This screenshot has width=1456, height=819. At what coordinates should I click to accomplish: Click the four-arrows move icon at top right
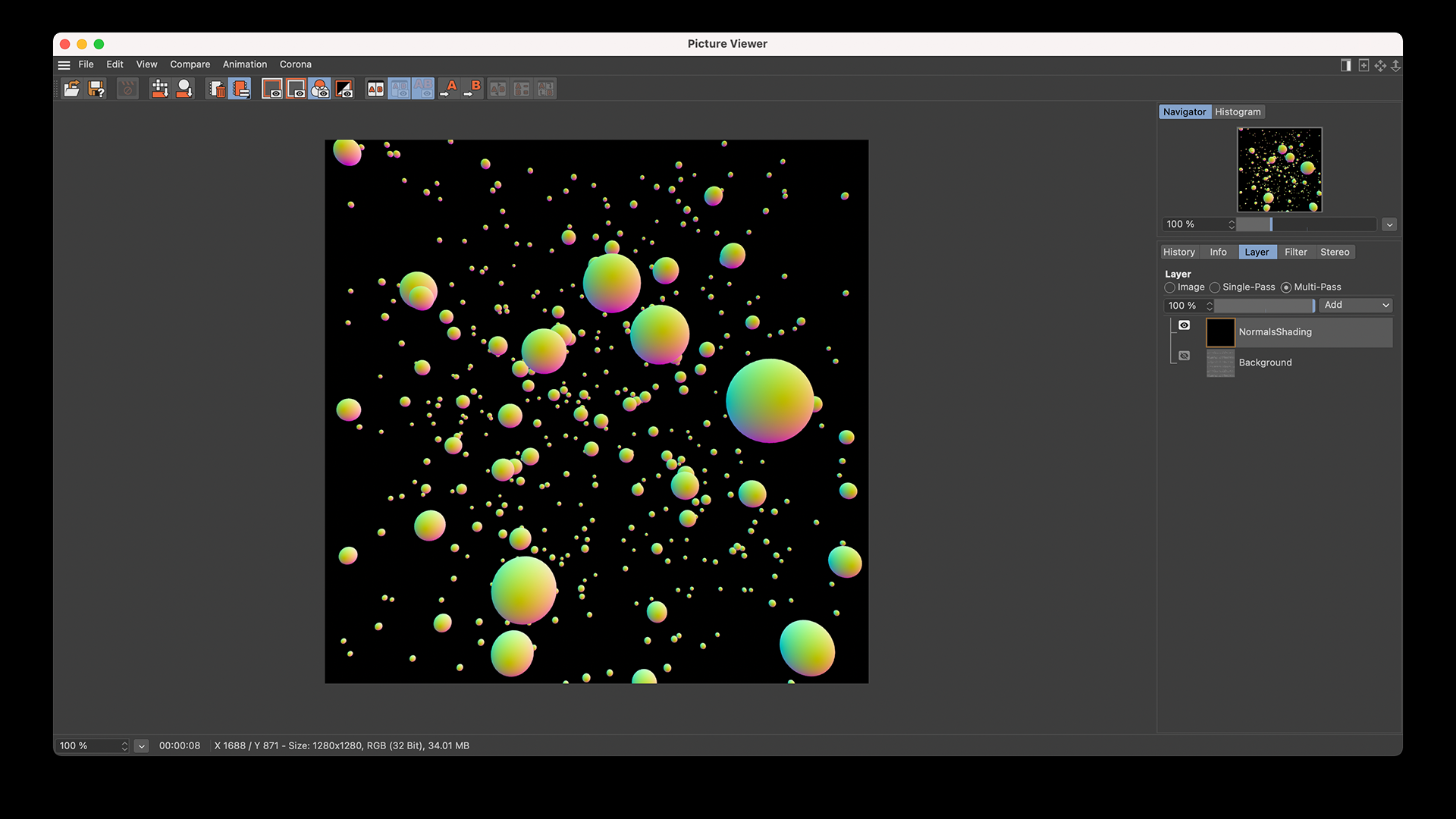1380,65
